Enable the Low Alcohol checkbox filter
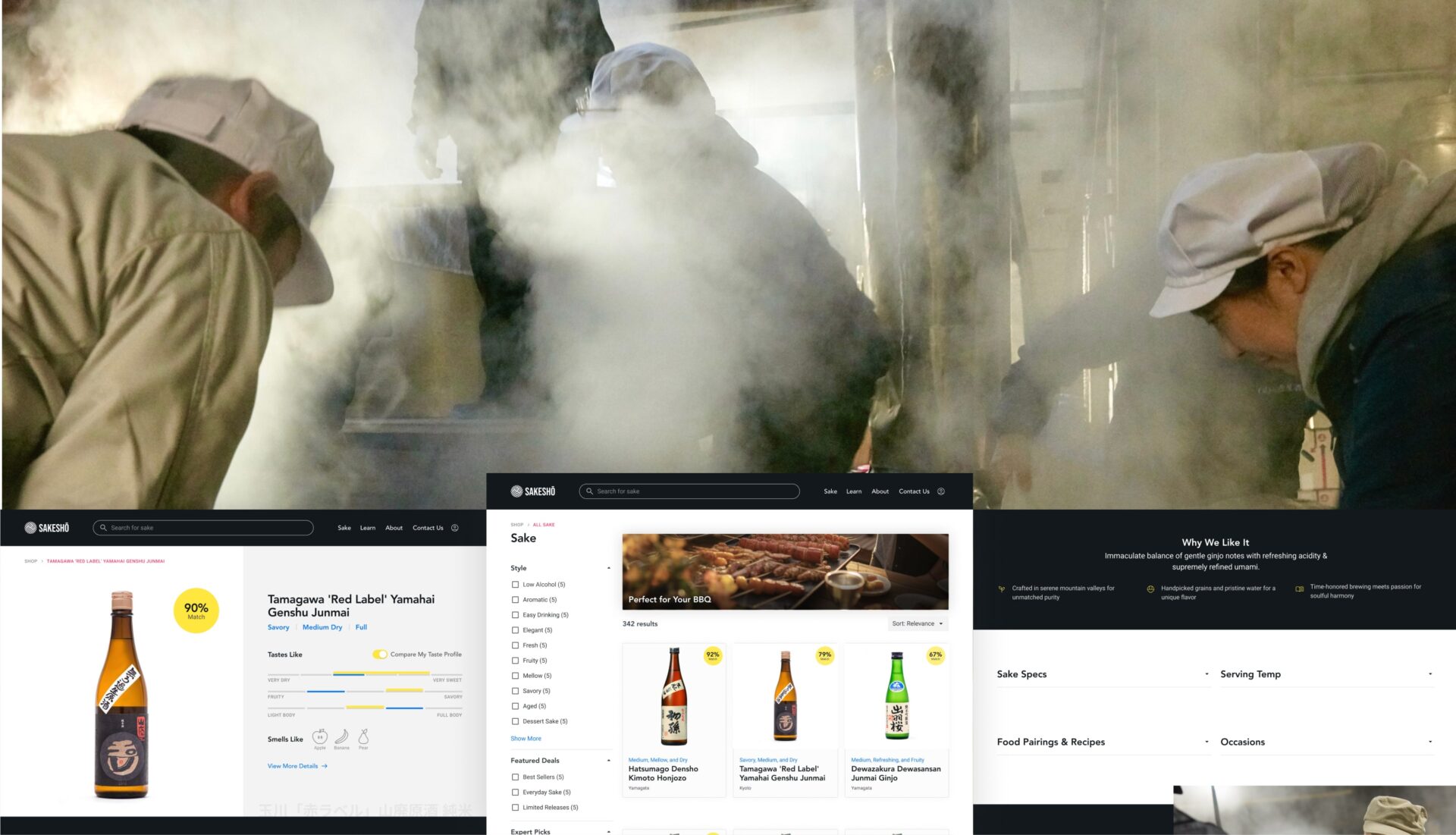 pyautogui.click(x=515, y=584)
